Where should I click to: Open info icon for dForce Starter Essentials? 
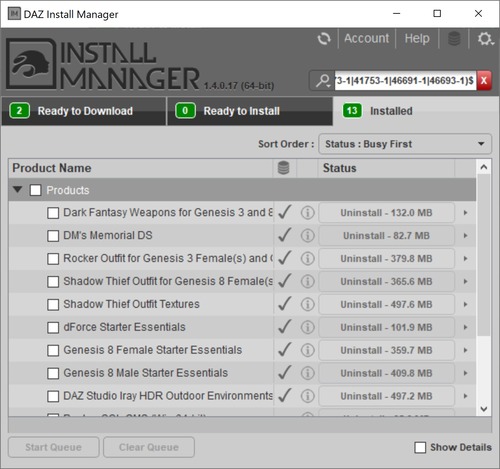click(x=307, y=327)
